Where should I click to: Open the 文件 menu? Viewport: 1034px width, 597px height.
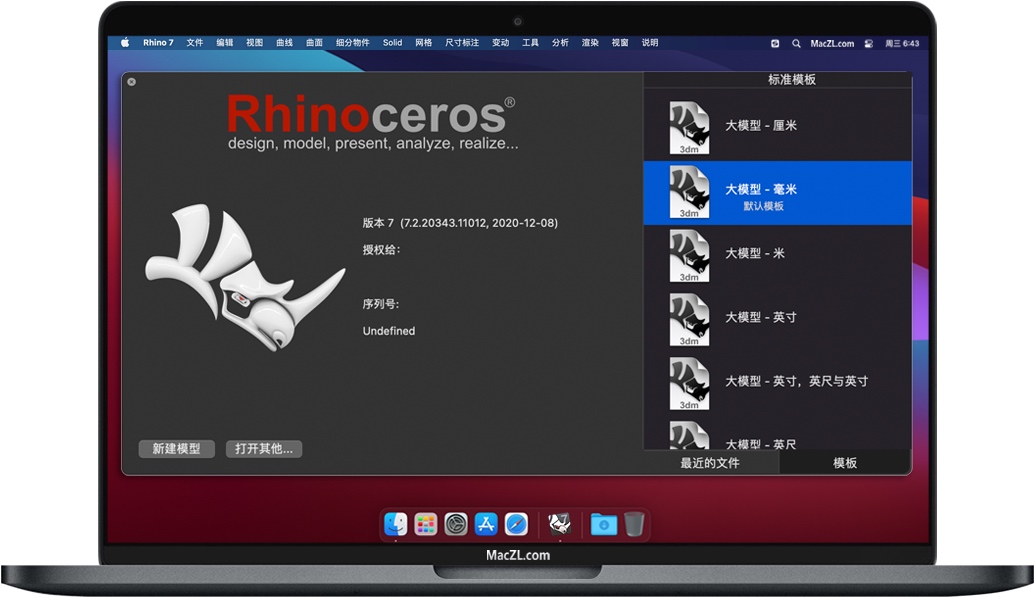[195, 43]
